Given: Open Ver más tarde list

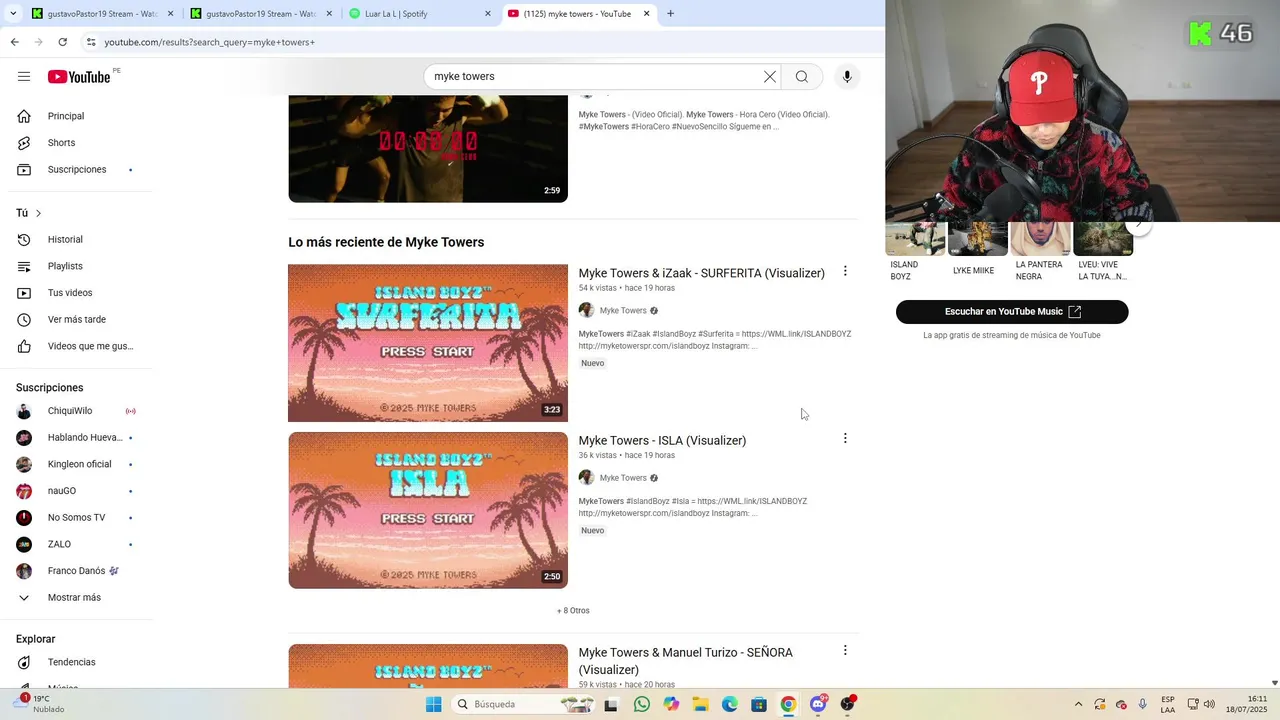Looking at the screenshot, I should pos(76,320).
